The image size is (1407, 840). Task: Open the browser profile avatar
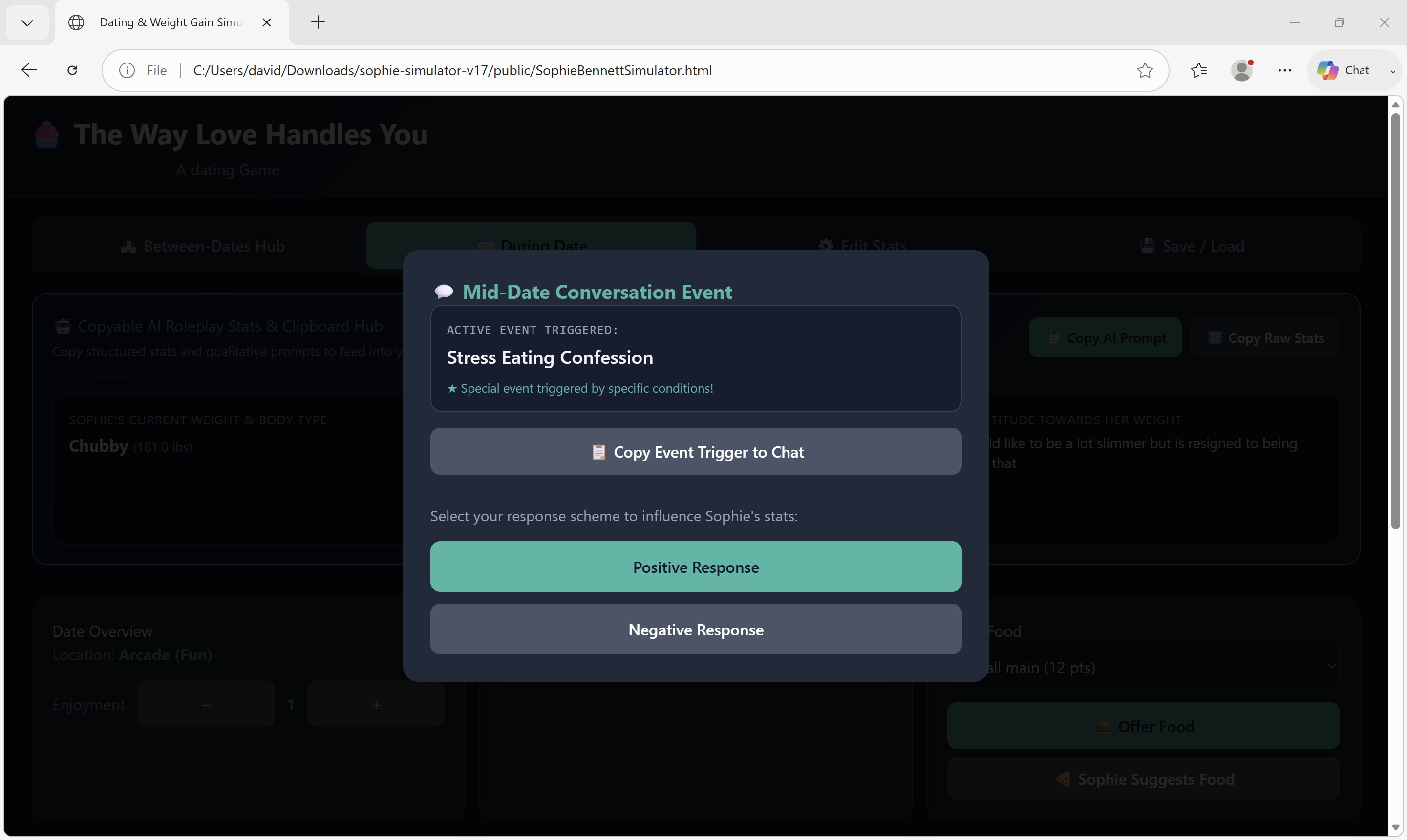pyautogui.click(x=1242, y=70)
